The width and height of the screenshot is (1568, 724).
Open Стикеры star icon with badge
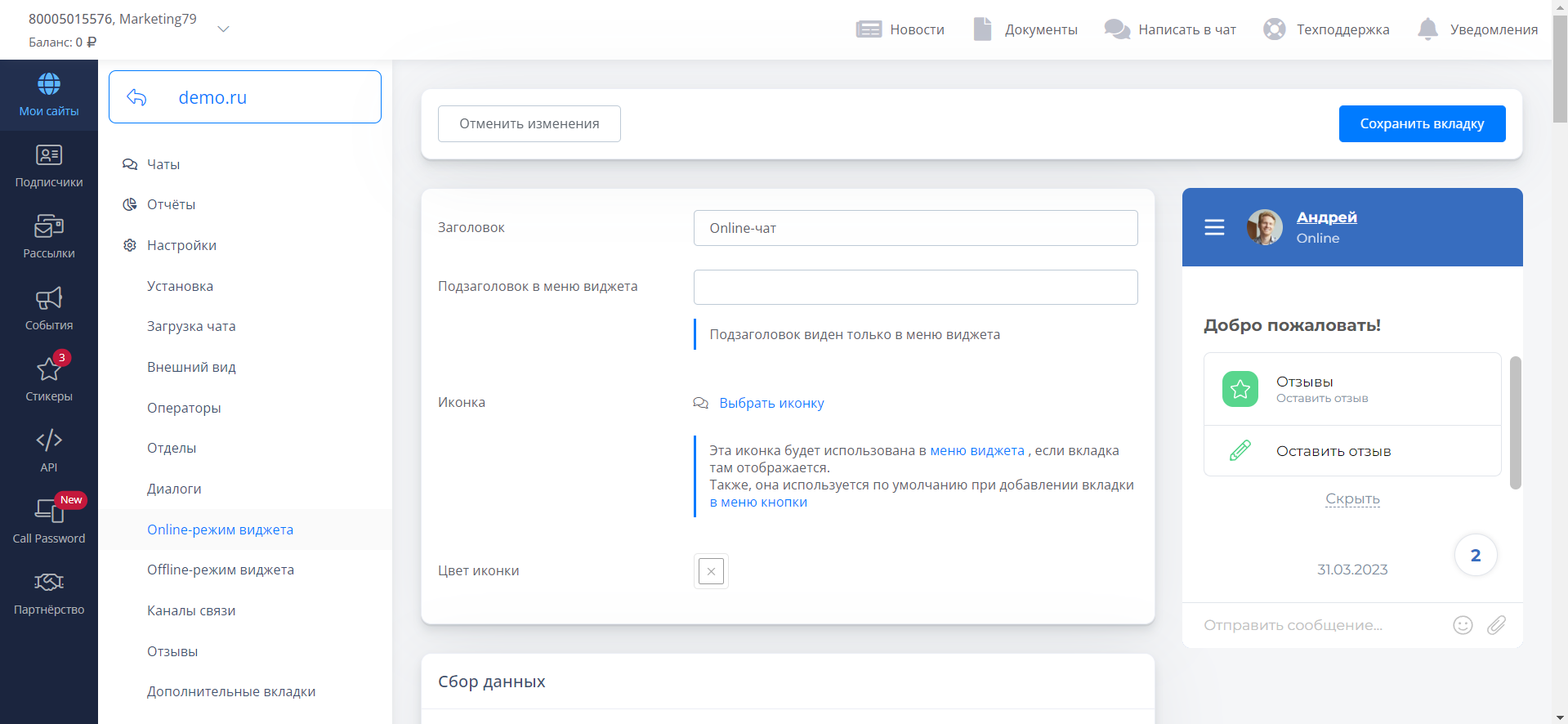[x=49, y=369]
